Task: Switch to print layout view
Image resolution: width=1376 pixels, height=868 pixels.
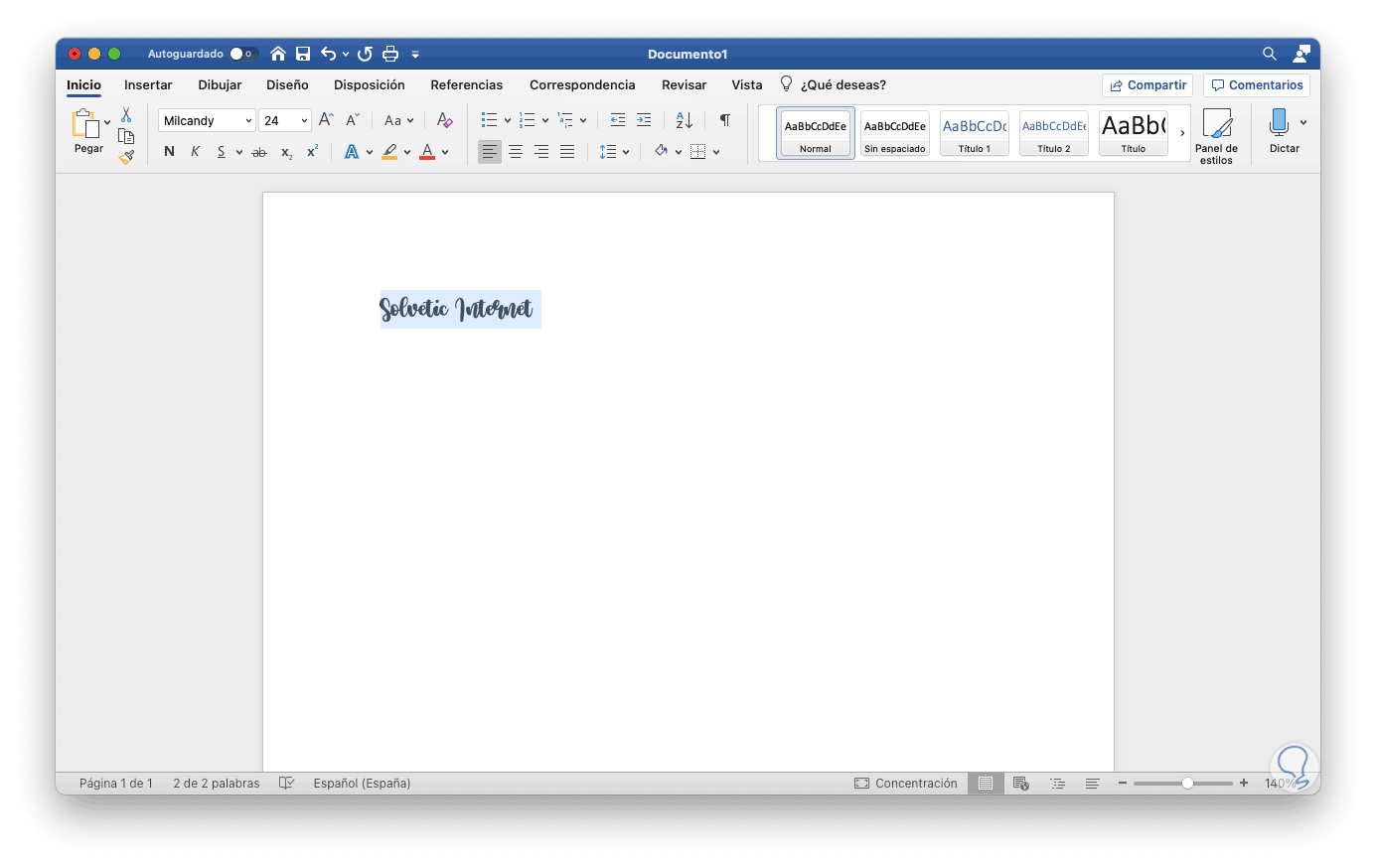Action: pos(986,784)
